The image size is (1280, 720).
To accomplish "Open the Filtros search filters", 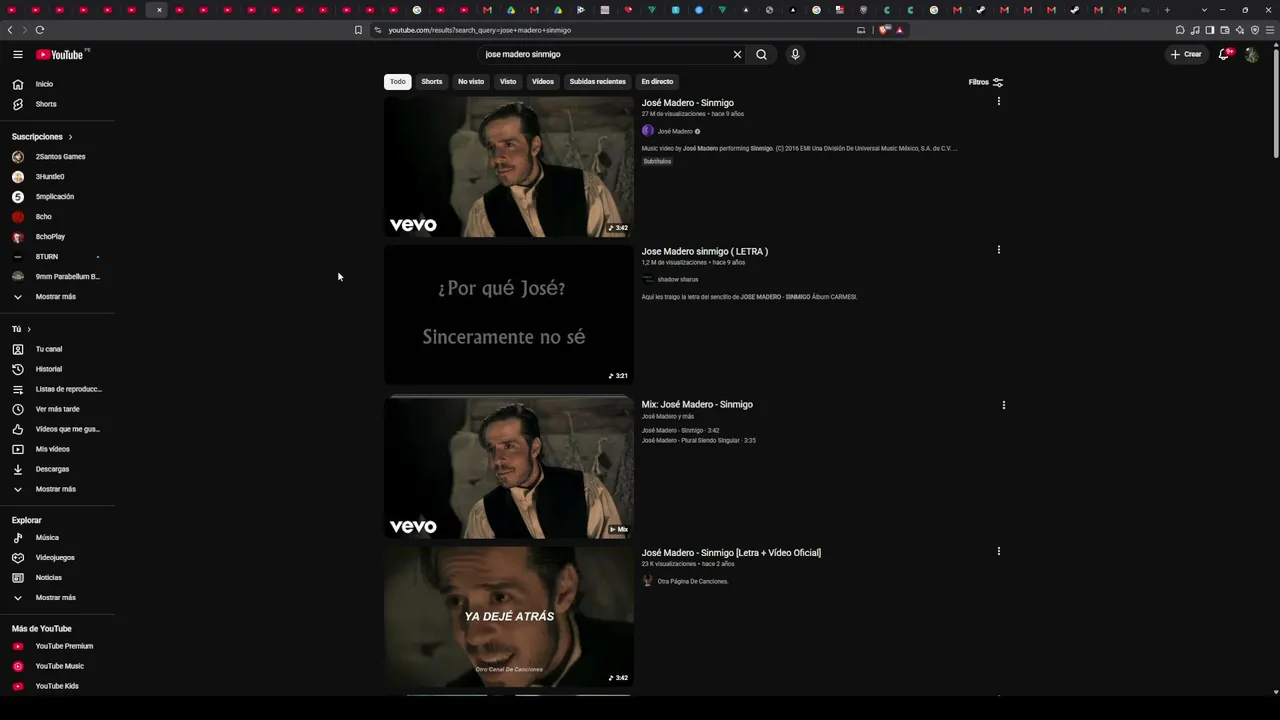I will point(986,82).
